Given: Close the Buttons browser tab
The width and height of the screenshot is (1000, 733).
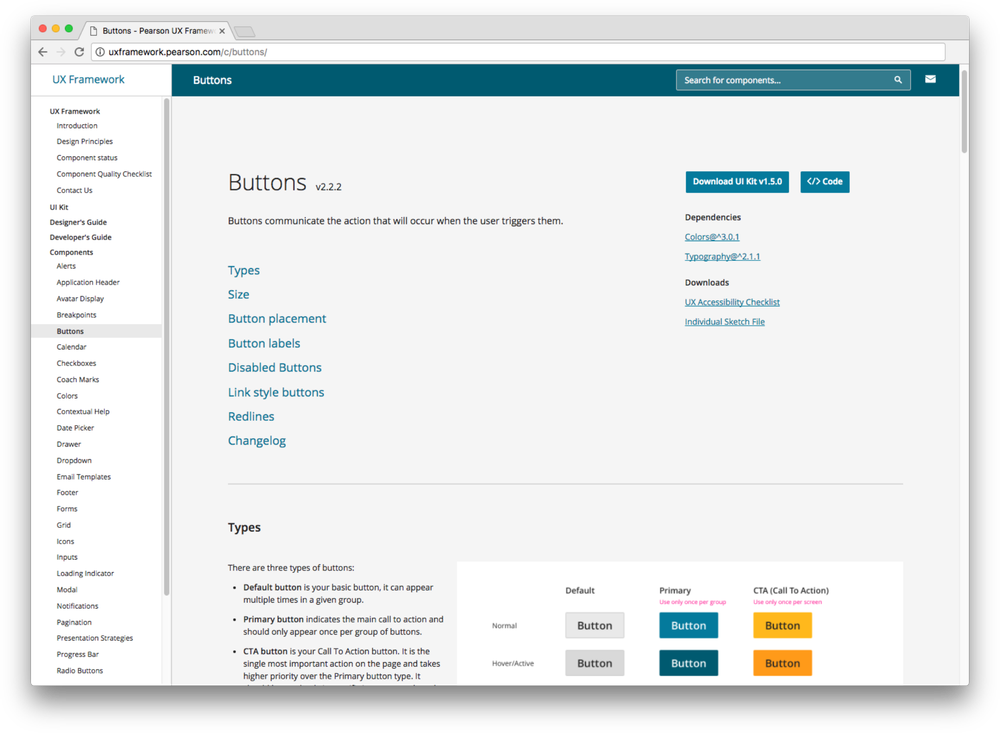Looking at the screenshot, I should [222, 31].
